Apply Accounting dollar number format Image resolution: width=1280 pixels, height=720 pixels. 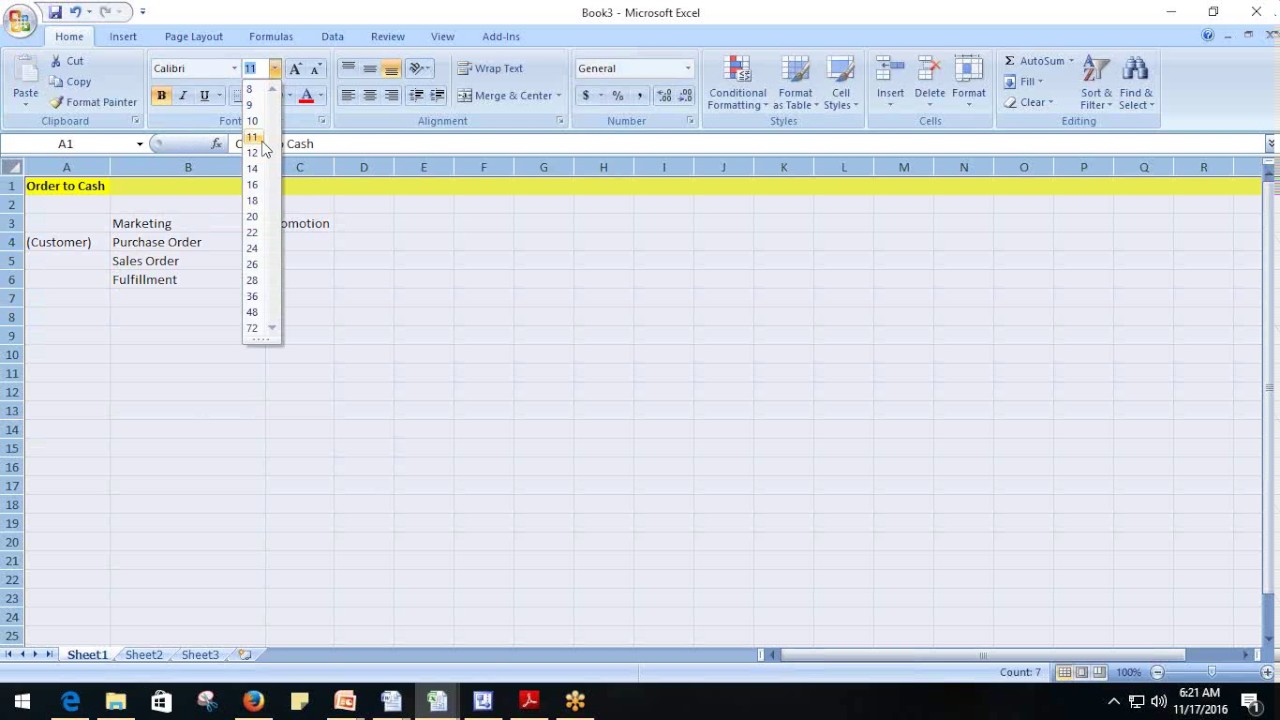pos(586,95)
